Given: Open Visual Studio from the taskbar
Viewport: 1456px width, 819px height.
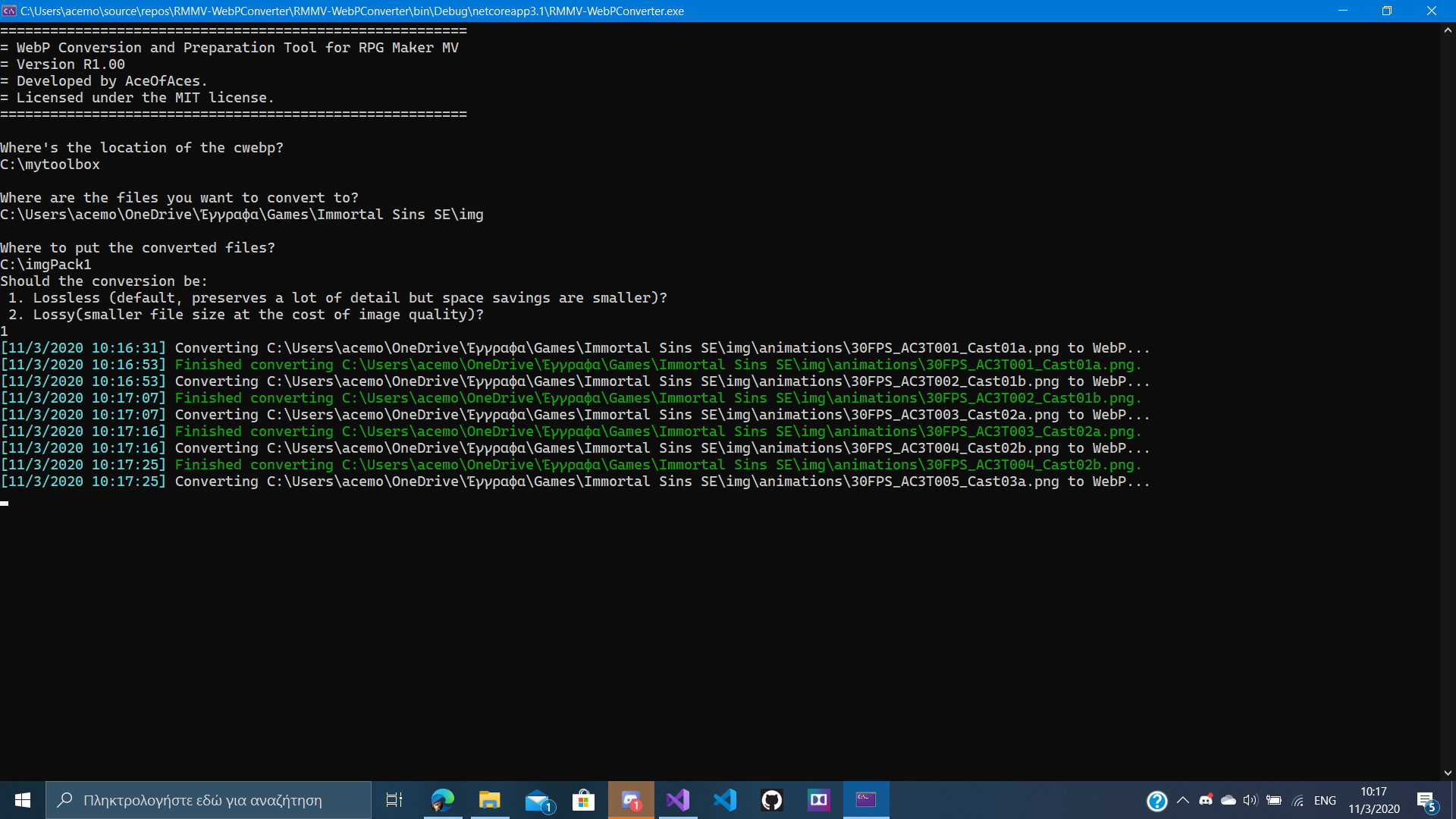Looking at the screenshot, I should [678, 800].
